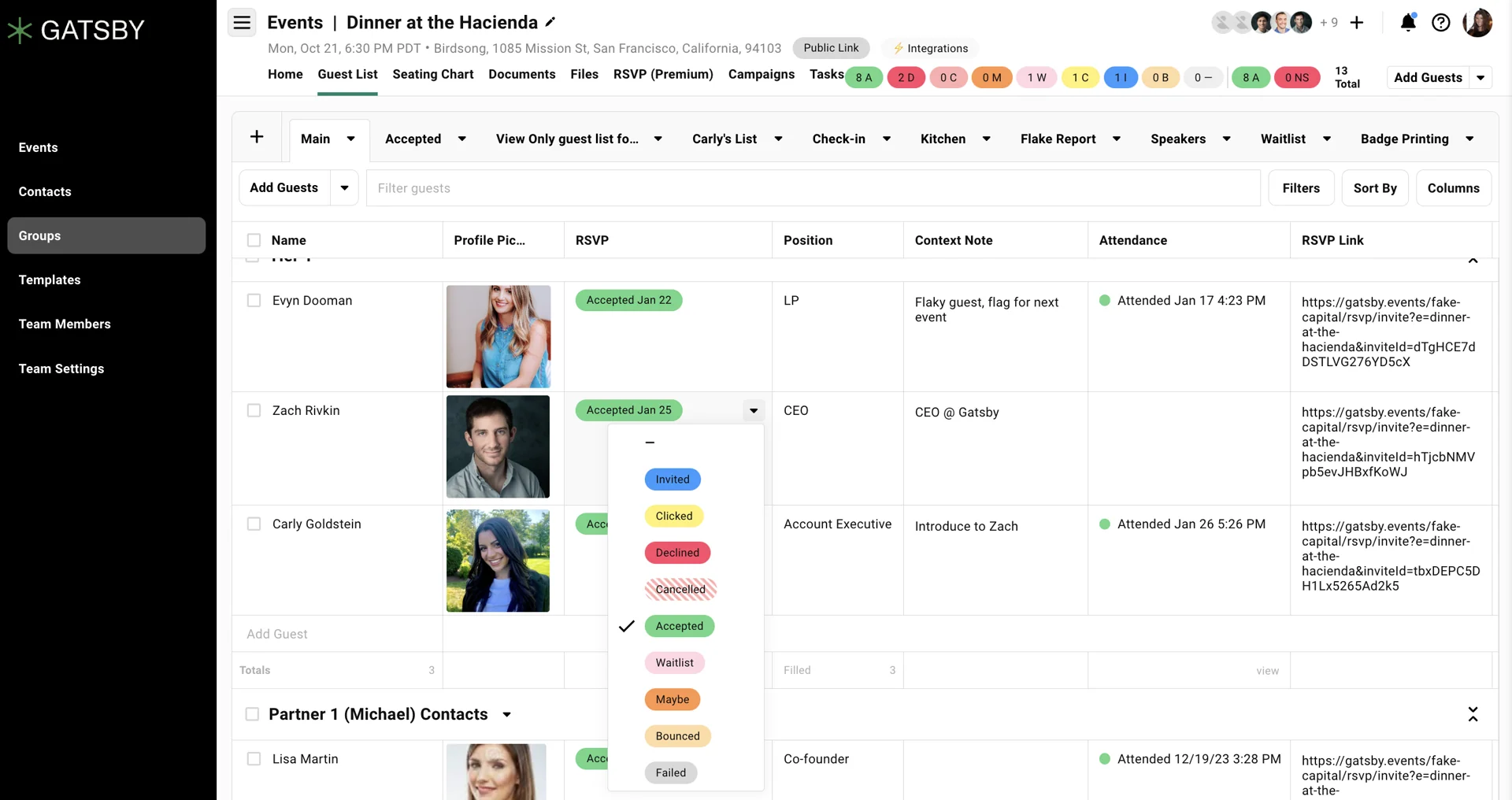The width and height of the screenshot is (1512, 800).
Task: Add team member with plus icon
Action: pos(1356,23)
